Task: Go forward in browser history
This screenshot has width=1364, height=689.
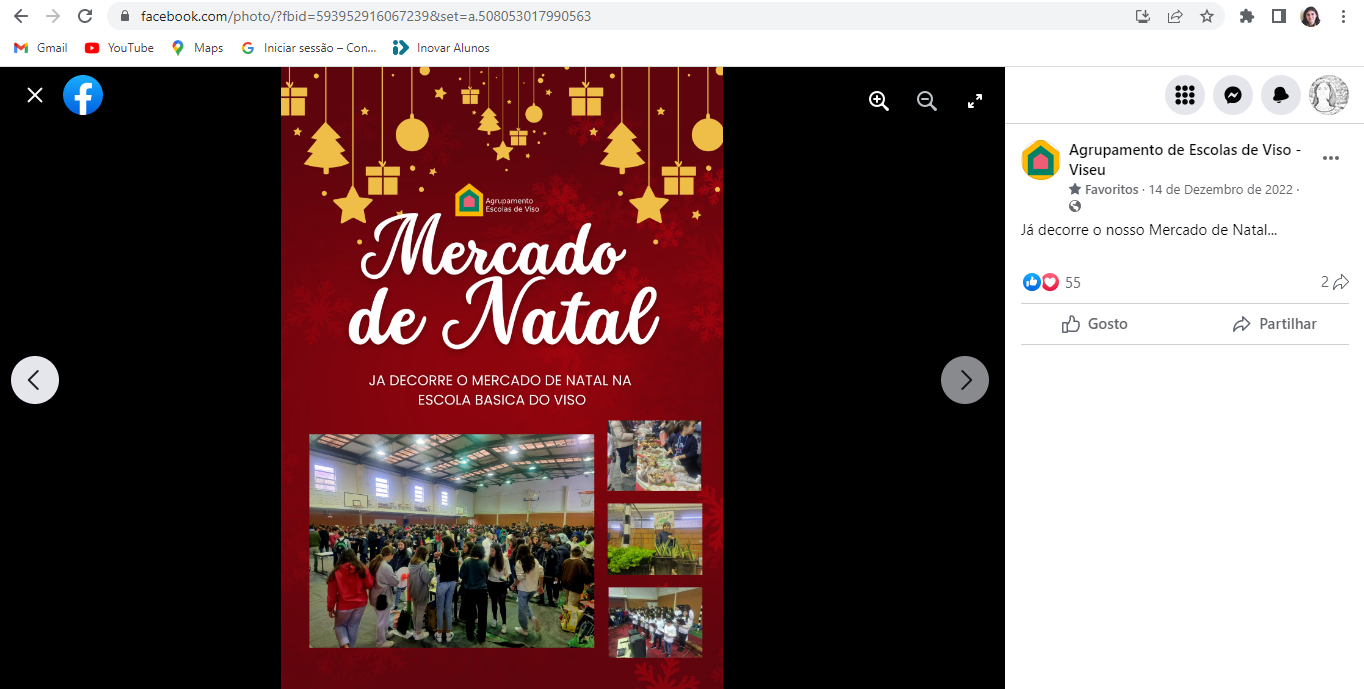Action: point(53,16)
